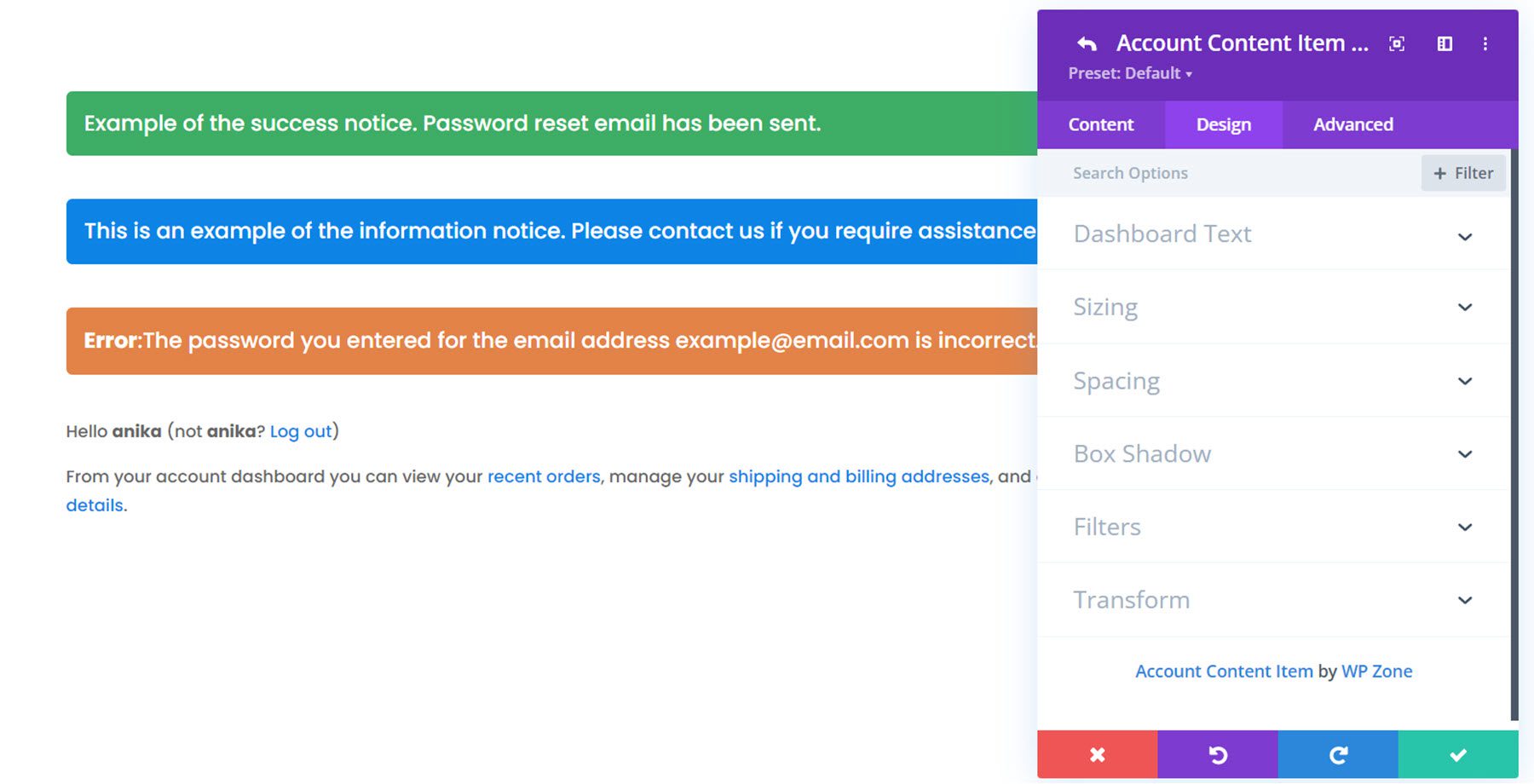Open the three-dot options menu
This screenshot has height=784, width=1534.
1485,43
